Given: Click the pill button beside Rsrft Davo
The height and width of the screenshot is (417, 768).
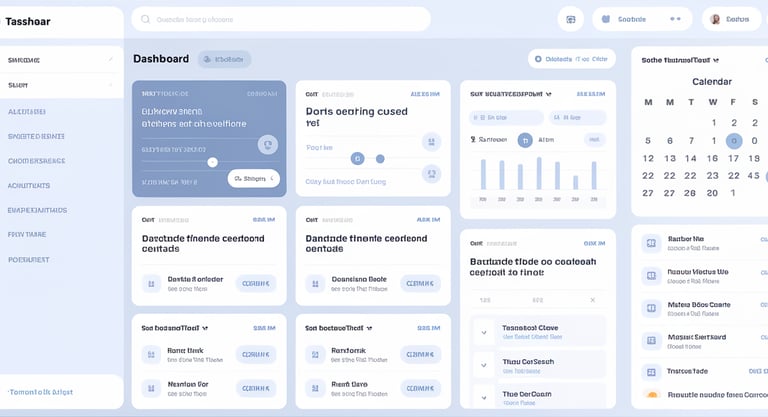Looking at the screenshot, I should click(x=420, y=389).
